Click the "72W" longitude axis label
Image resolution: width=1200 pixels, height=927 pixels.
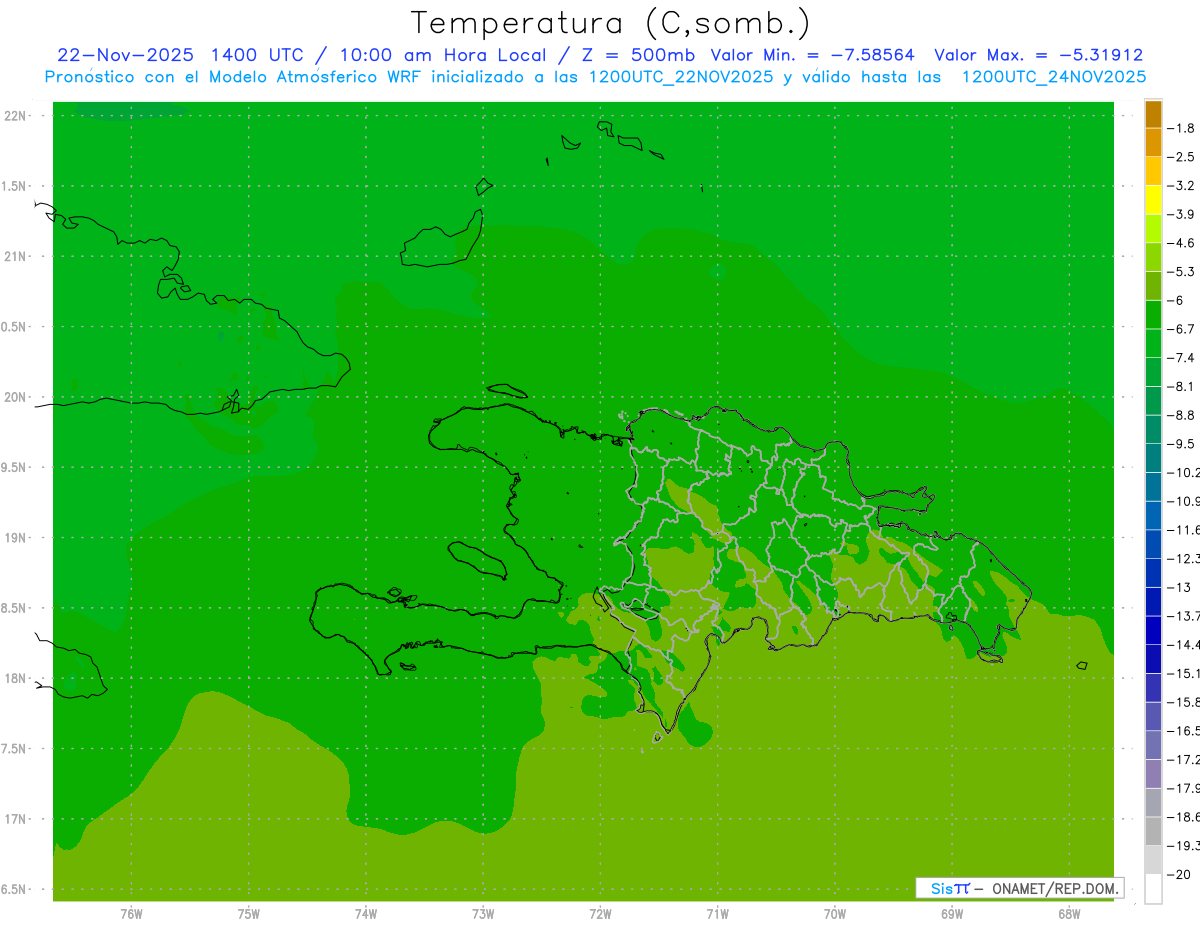tap(601, 914)
